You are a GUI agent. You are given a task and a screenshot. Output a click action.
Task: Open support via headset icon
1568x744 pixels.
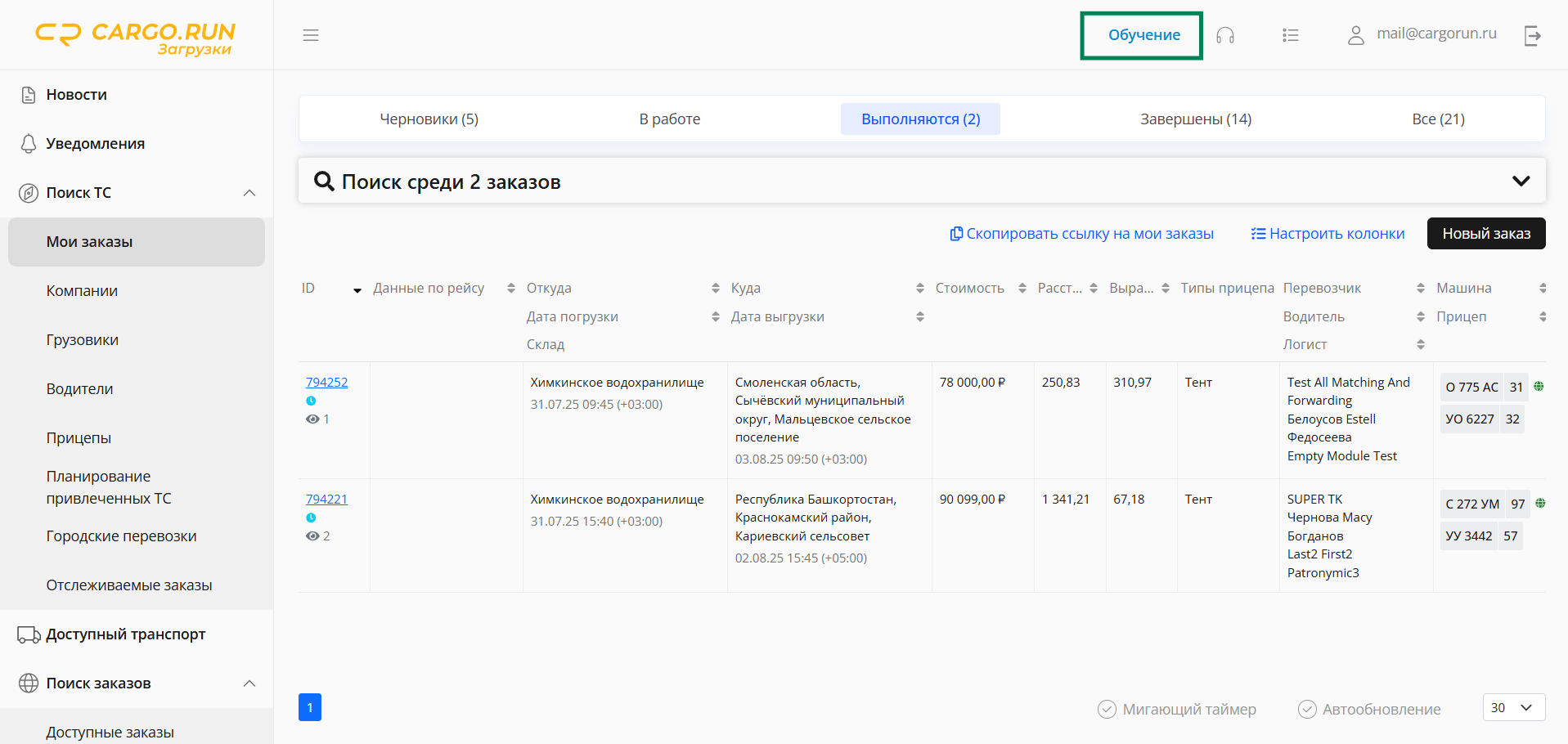1224,35
